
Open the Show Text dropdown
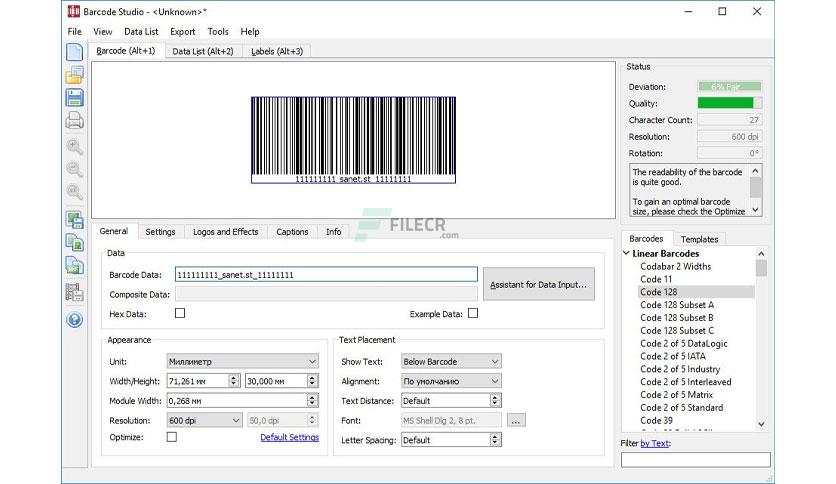pos(451,361)
